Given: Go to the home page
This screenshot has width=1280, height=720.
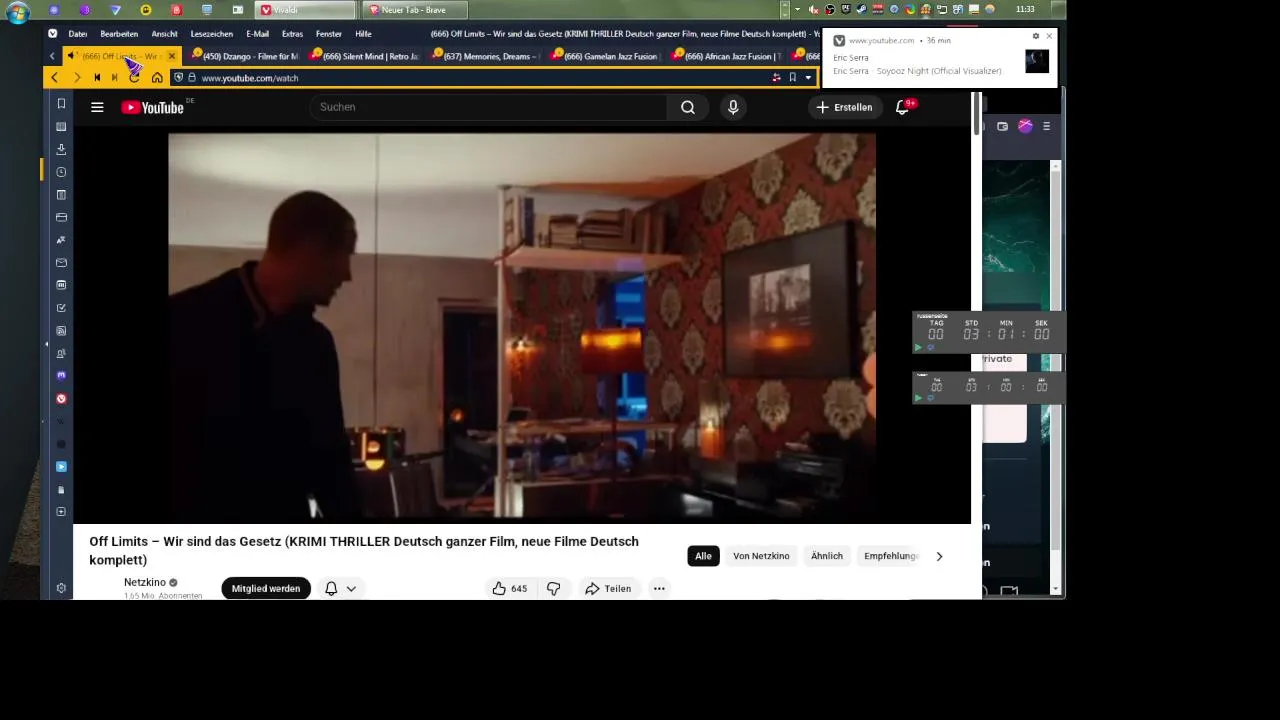Looking at the screenshot, I should [157, 78].
